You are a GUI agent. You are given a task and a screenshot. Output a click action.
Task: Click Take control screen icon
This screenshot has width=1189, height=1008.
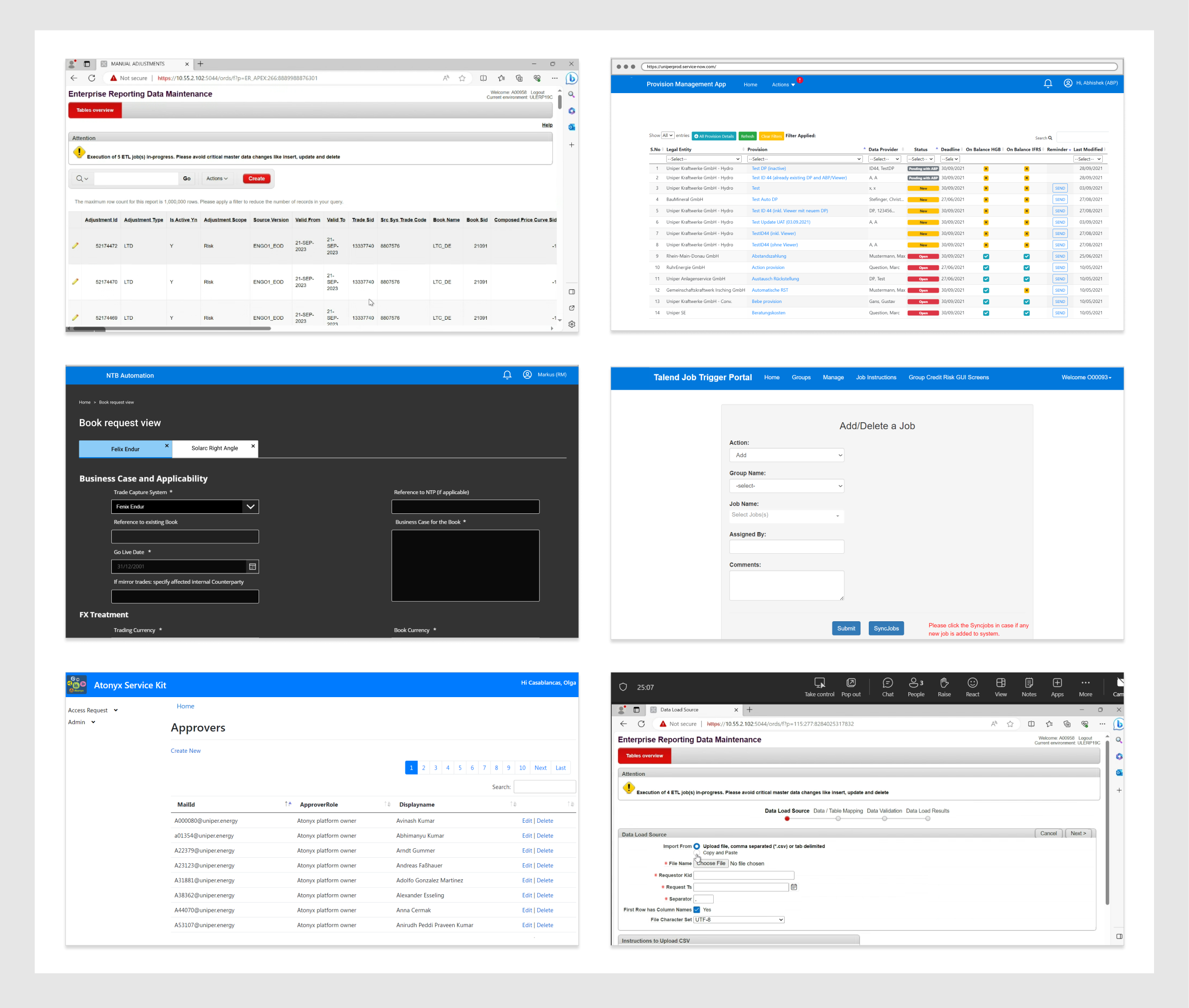[x=819, y=683]
